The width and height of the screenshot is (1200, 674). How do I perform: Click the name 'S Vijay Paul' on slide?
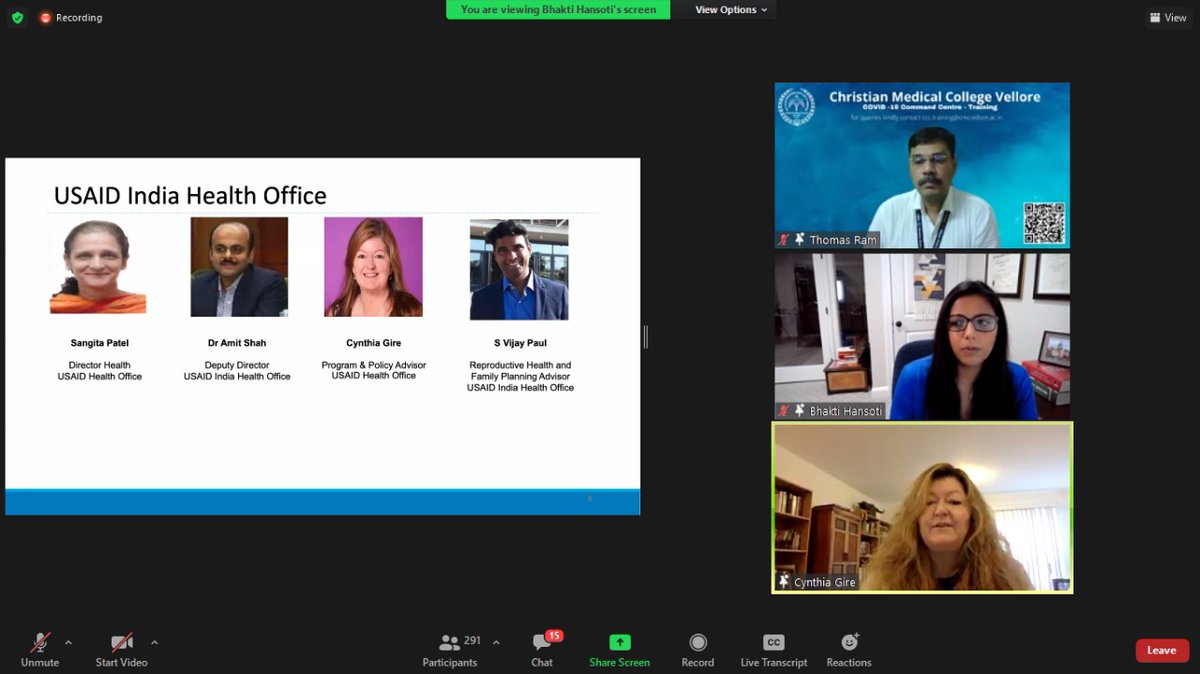(520, 343)
